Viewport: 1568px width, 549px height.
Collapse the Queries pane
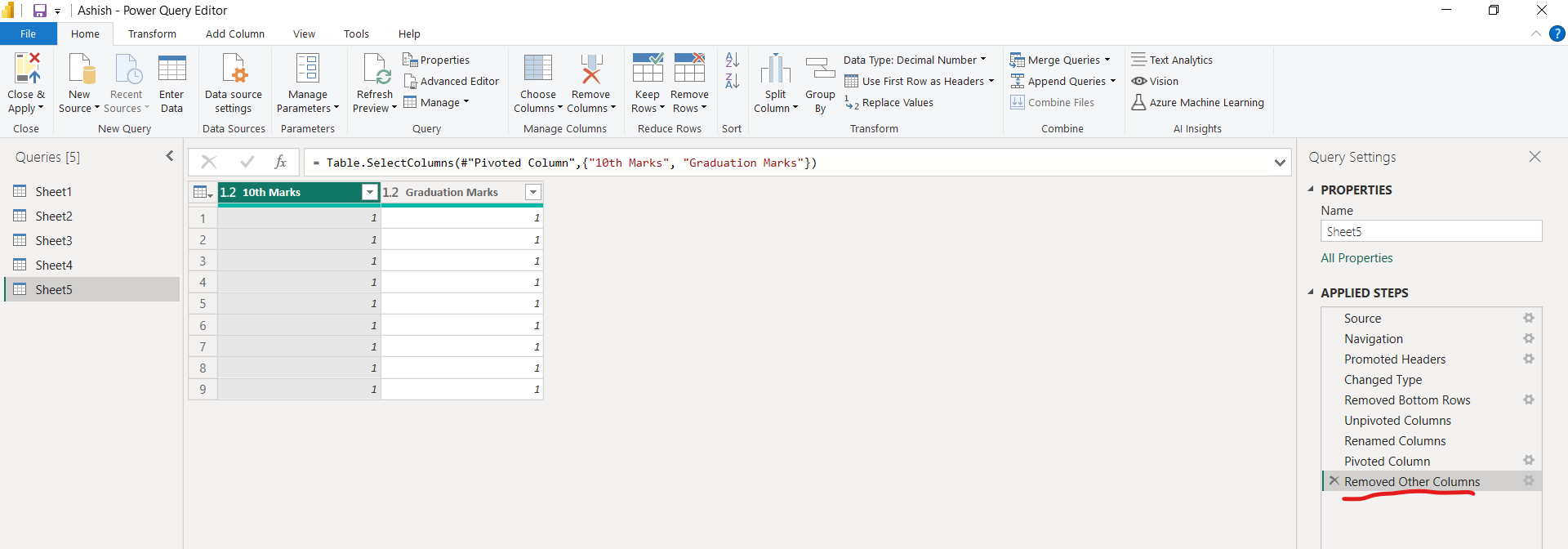170,156
